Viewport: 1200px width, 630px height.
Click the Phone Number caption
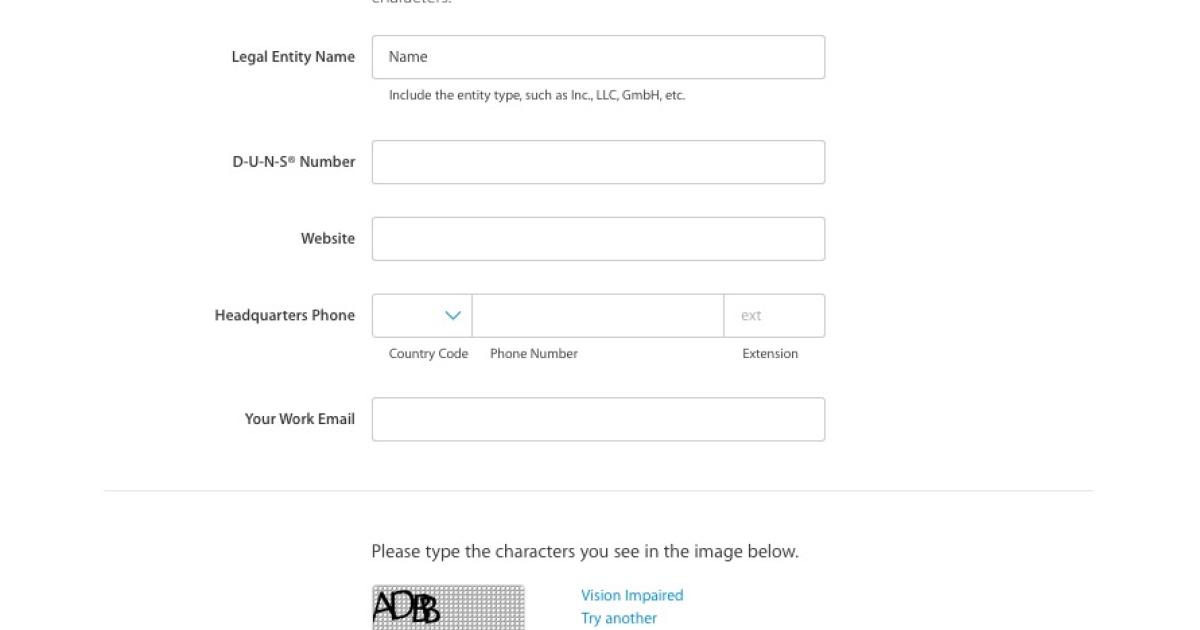pos(534,354)
